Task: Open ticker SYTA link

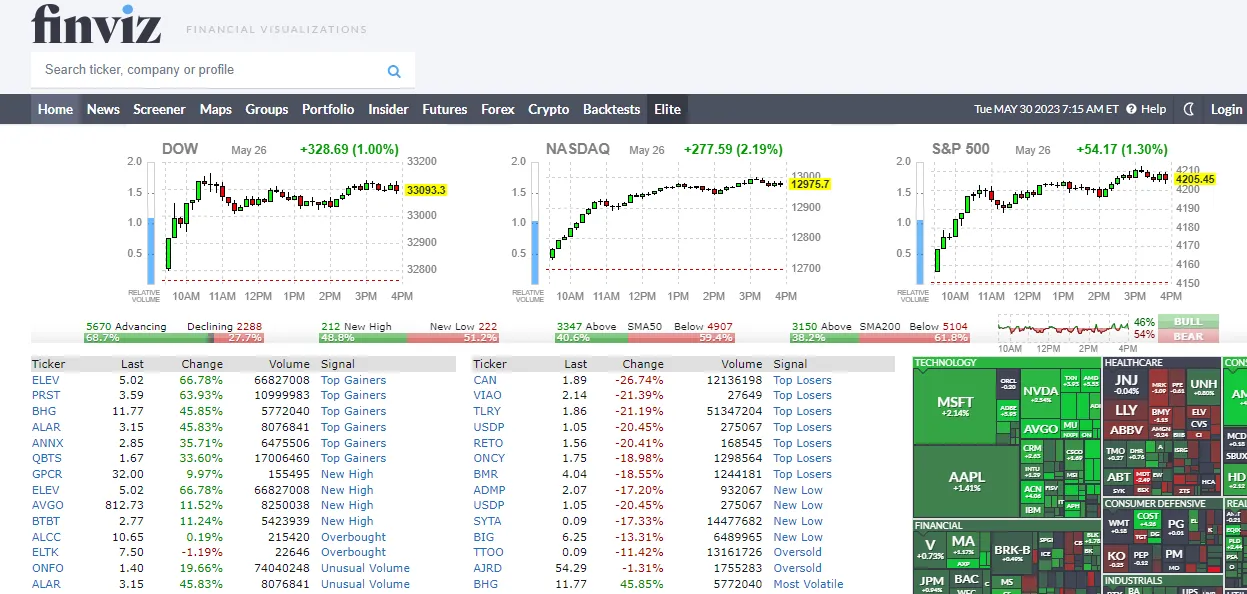Action: [487, 522]
